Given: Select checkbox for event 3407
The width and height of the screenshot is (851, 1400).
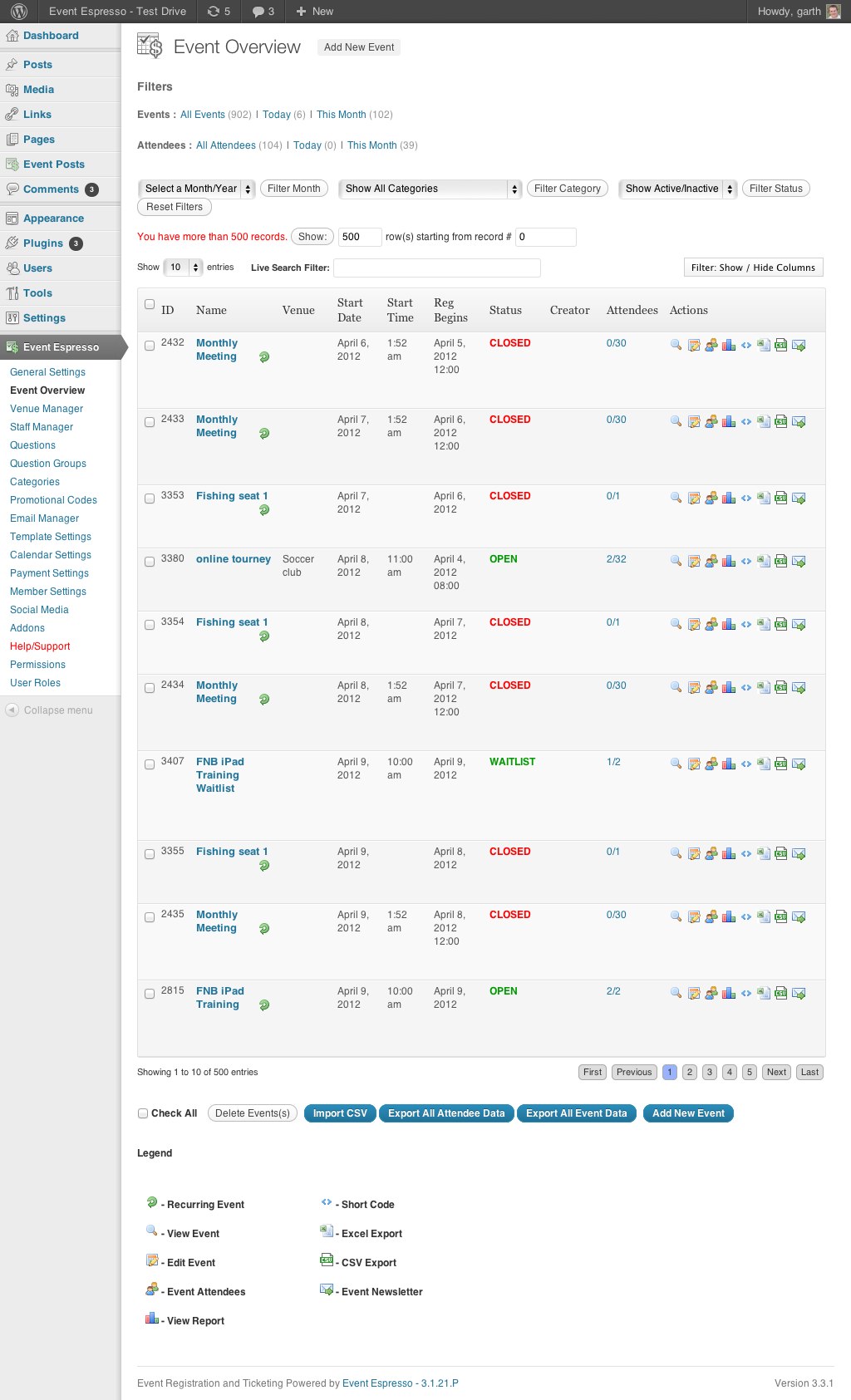Looking at the screenshot, I should tap(150, 764).
